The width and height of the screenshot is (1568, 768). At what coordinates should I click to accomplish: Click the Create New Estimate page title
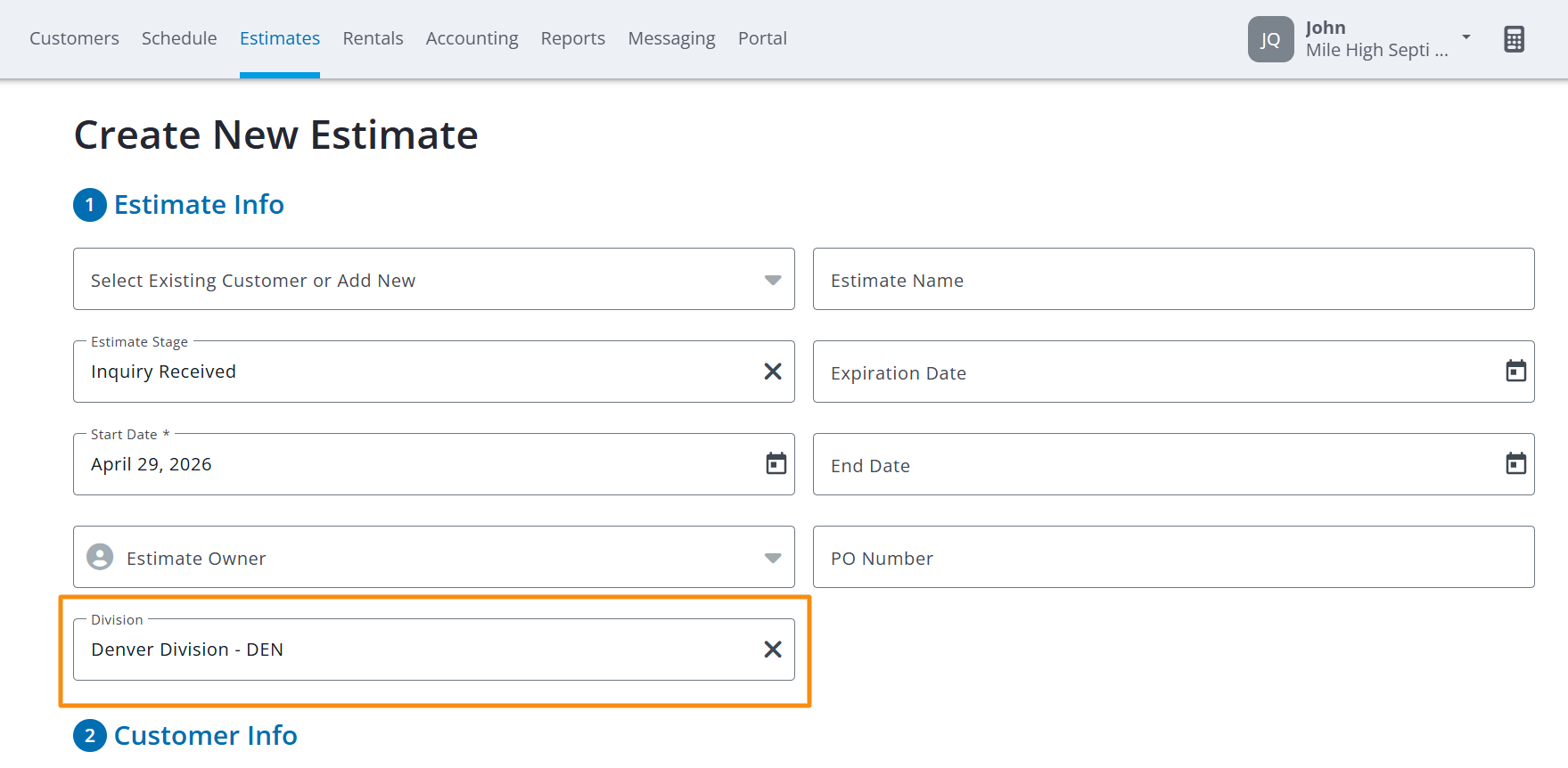pyautogui.click(x=276, y=135)
